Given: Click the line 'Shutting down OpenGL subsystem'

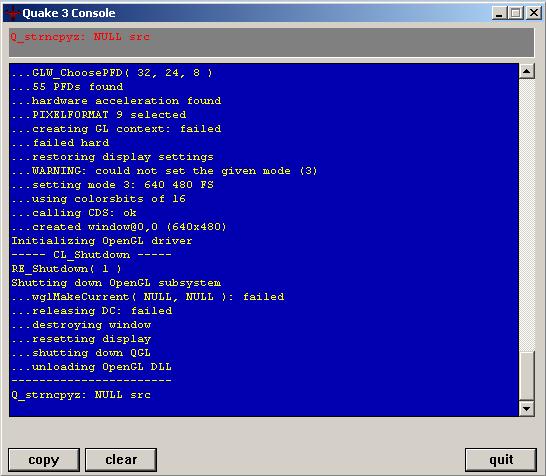Looking at the screenshot, I should click(116, 283).
